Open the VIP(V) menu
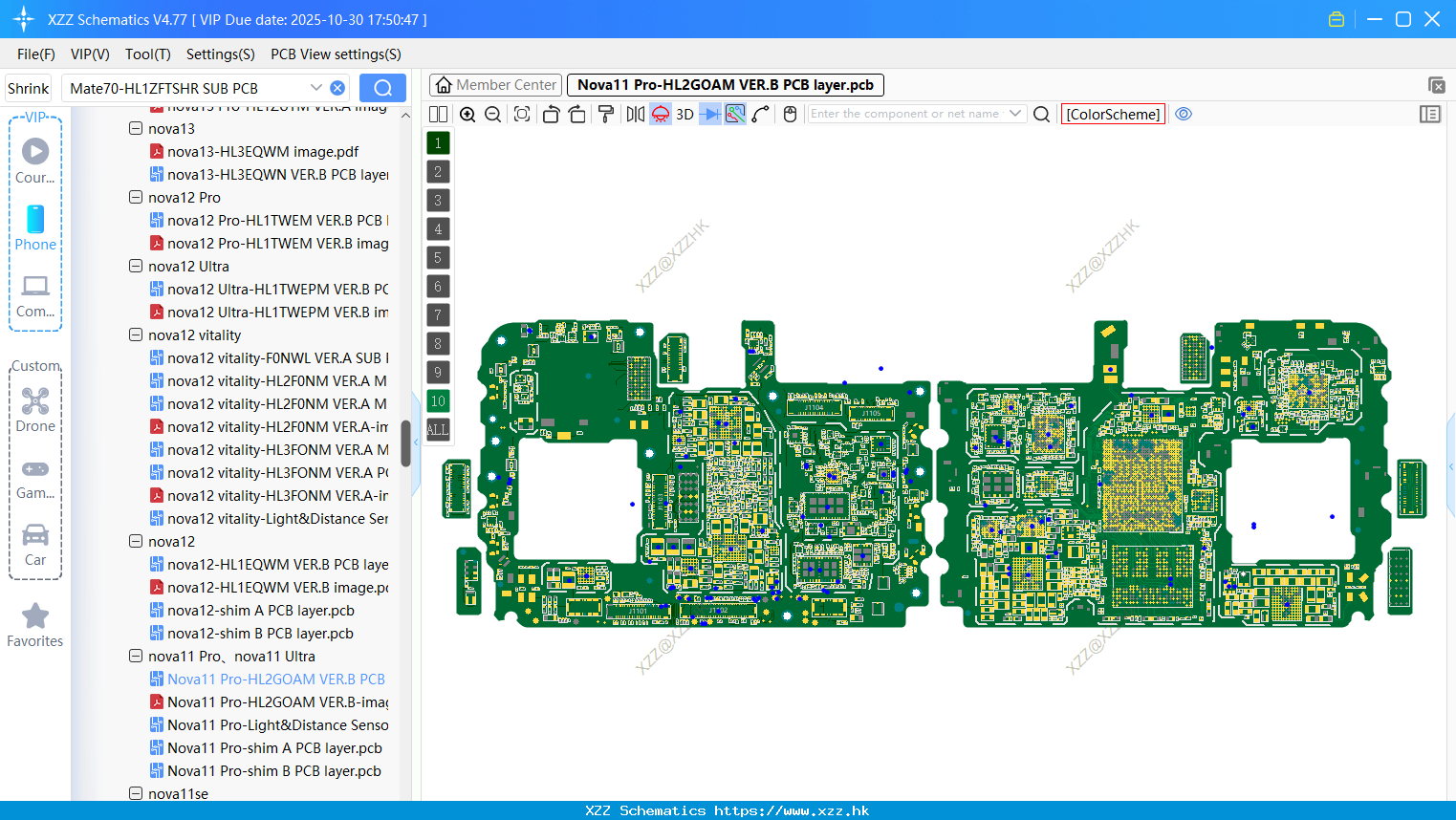 pyautogui.click(x=90, y=54)
